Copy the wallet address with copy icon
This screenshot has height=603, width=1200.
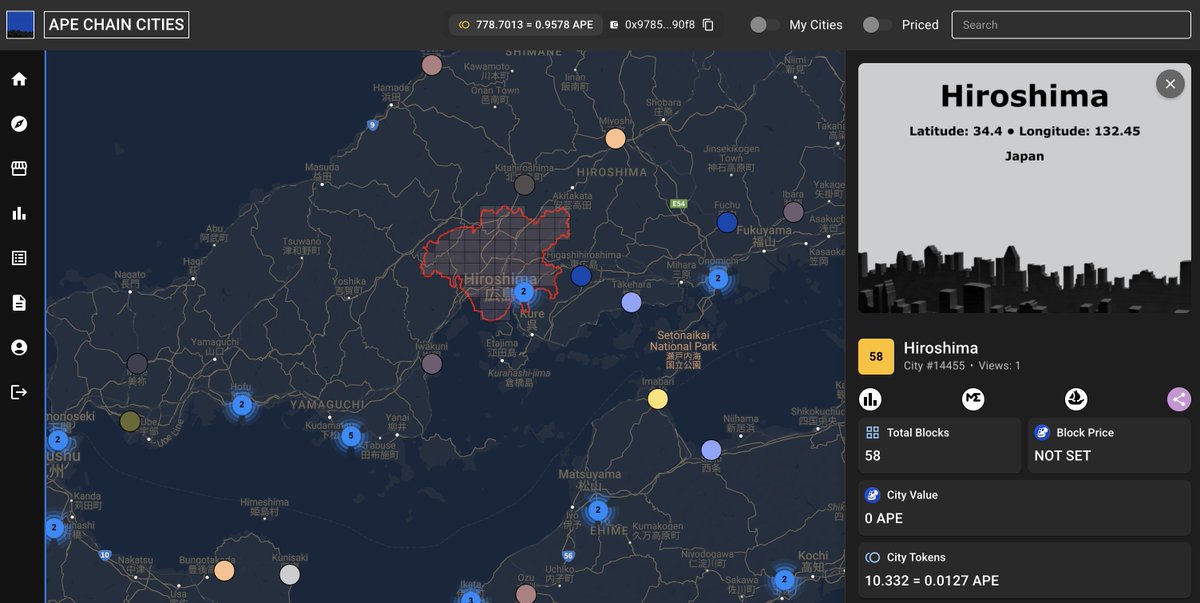tap(708, 25)
